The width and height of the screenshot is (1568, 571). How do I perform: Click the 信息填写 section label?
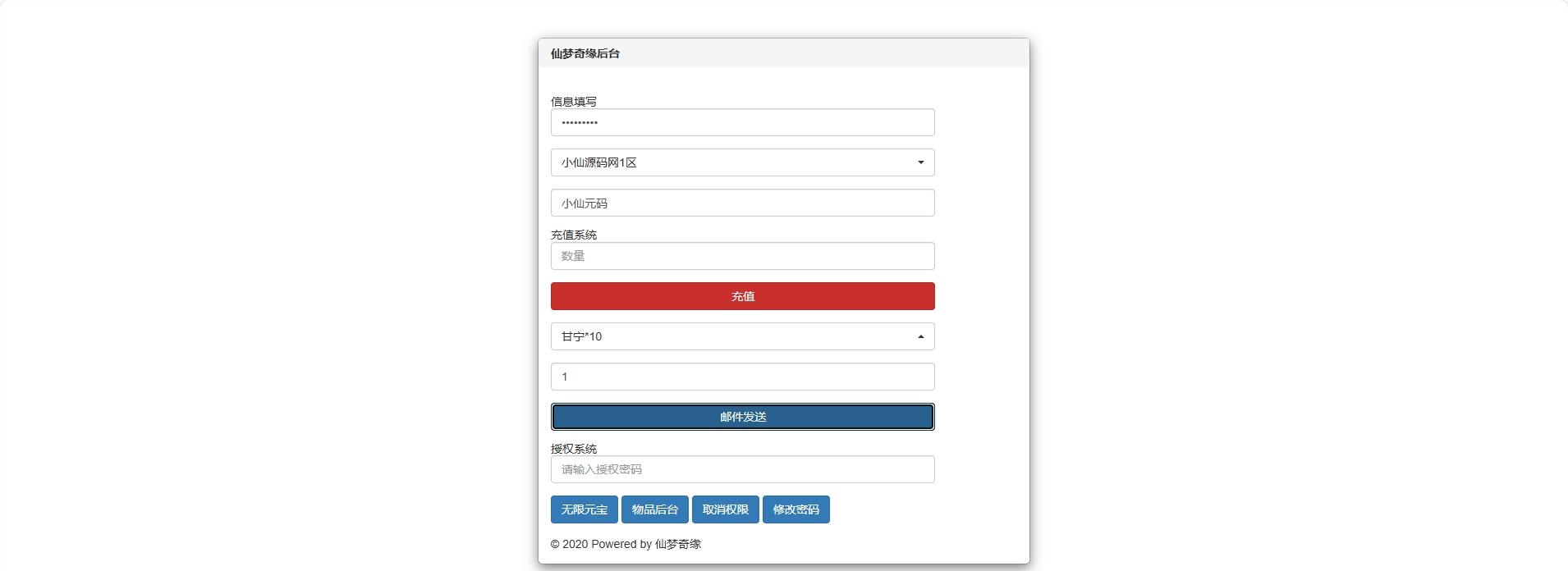coord(573,102)
